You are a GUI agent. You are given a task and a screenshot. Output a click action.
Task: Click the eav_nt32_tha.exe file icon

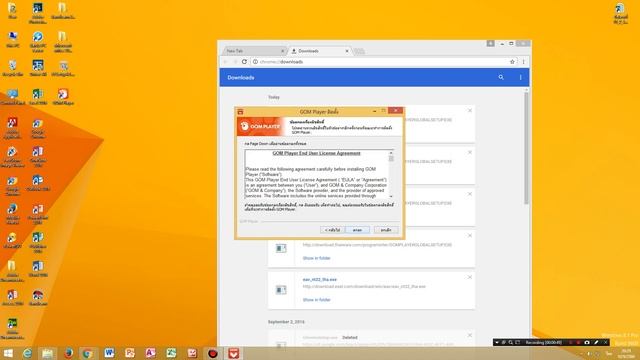[x=281, y=290]
